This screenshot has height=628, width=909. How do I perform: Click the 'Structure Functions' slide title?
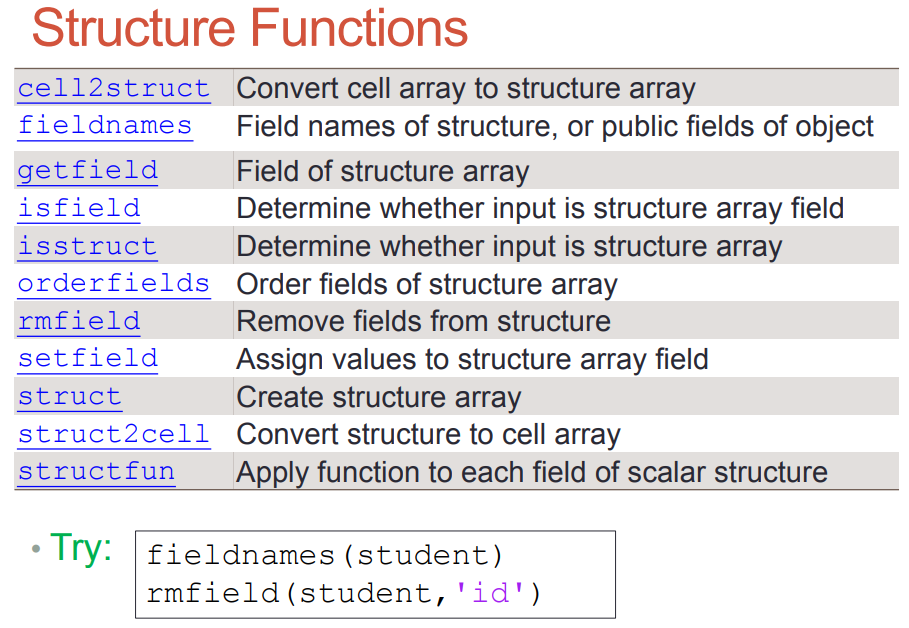[x=250, y=28]
